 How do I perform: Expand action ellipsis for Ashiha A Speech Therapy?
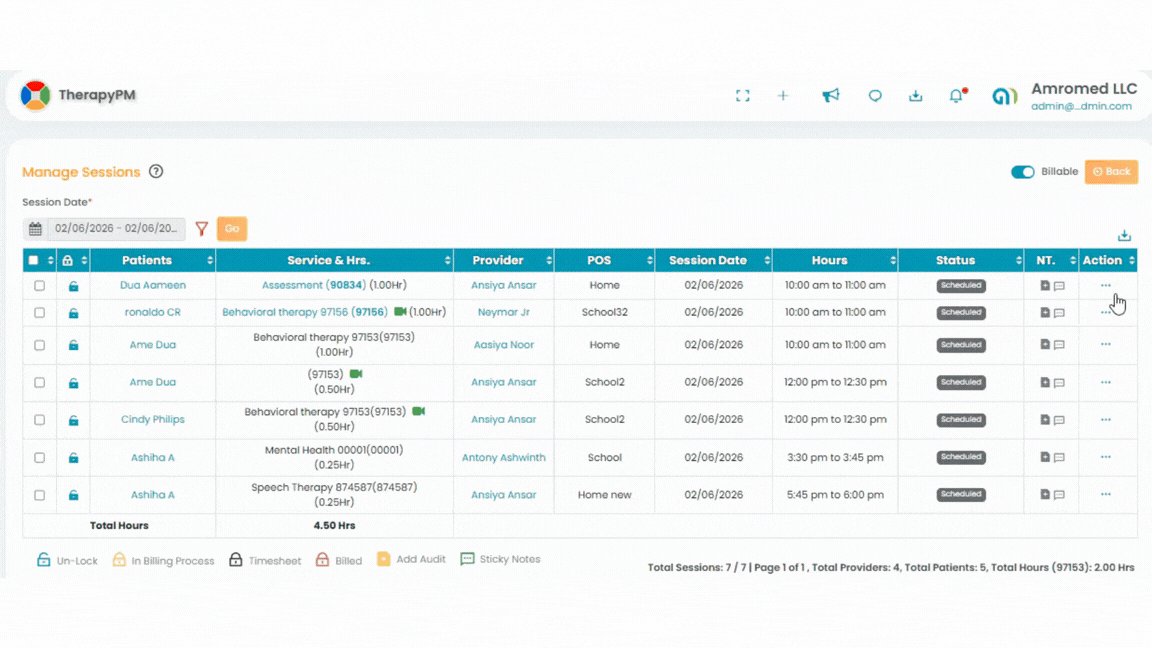pyautogui.click(x=1105, y=494)
